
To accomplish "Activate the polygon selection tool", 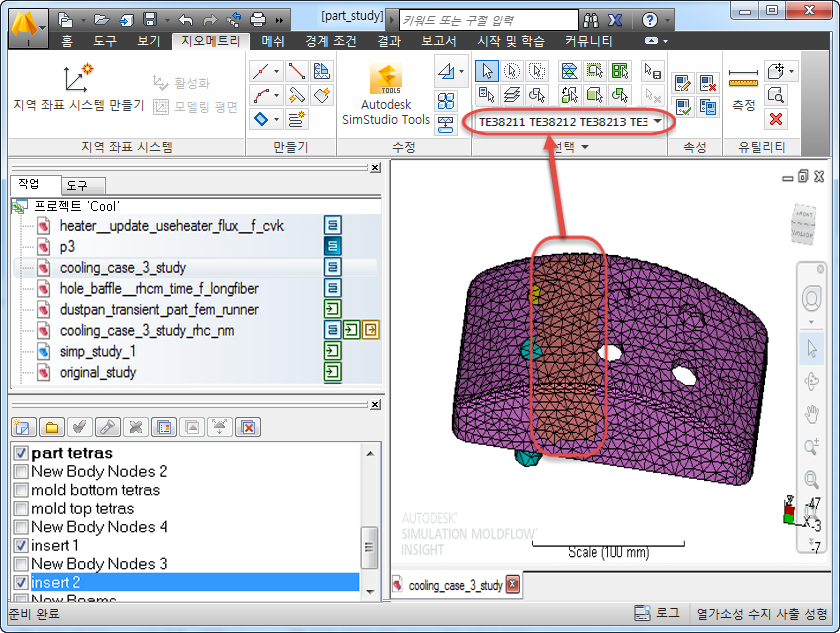I will tap(537, 71).
